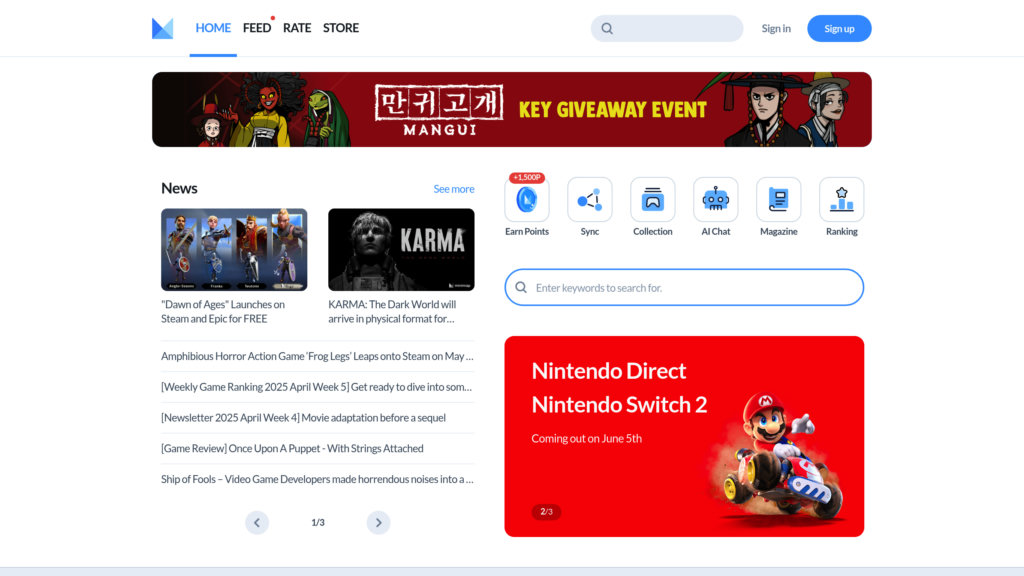The width and height of the screenshot is (1024, 576).
Task: Open the Nintendo Direct Switch 2 banner
Action: (684, 436)
